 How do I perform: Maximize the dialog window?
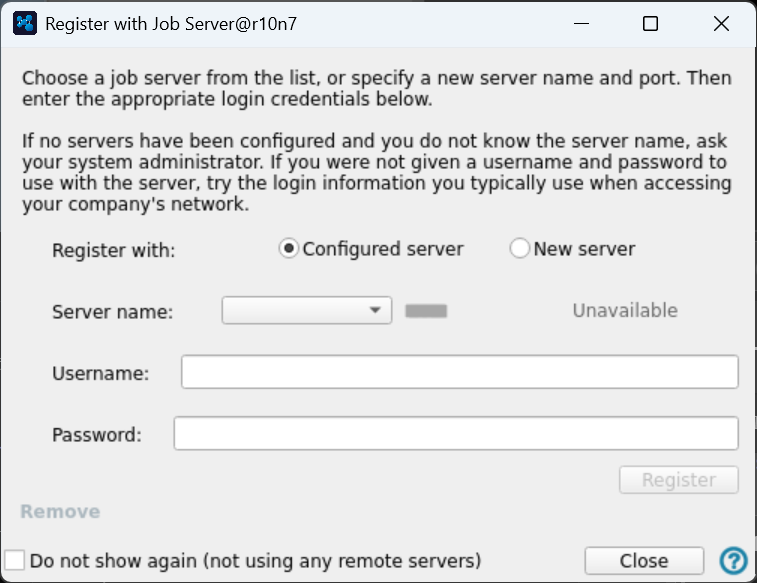[650, 24]
